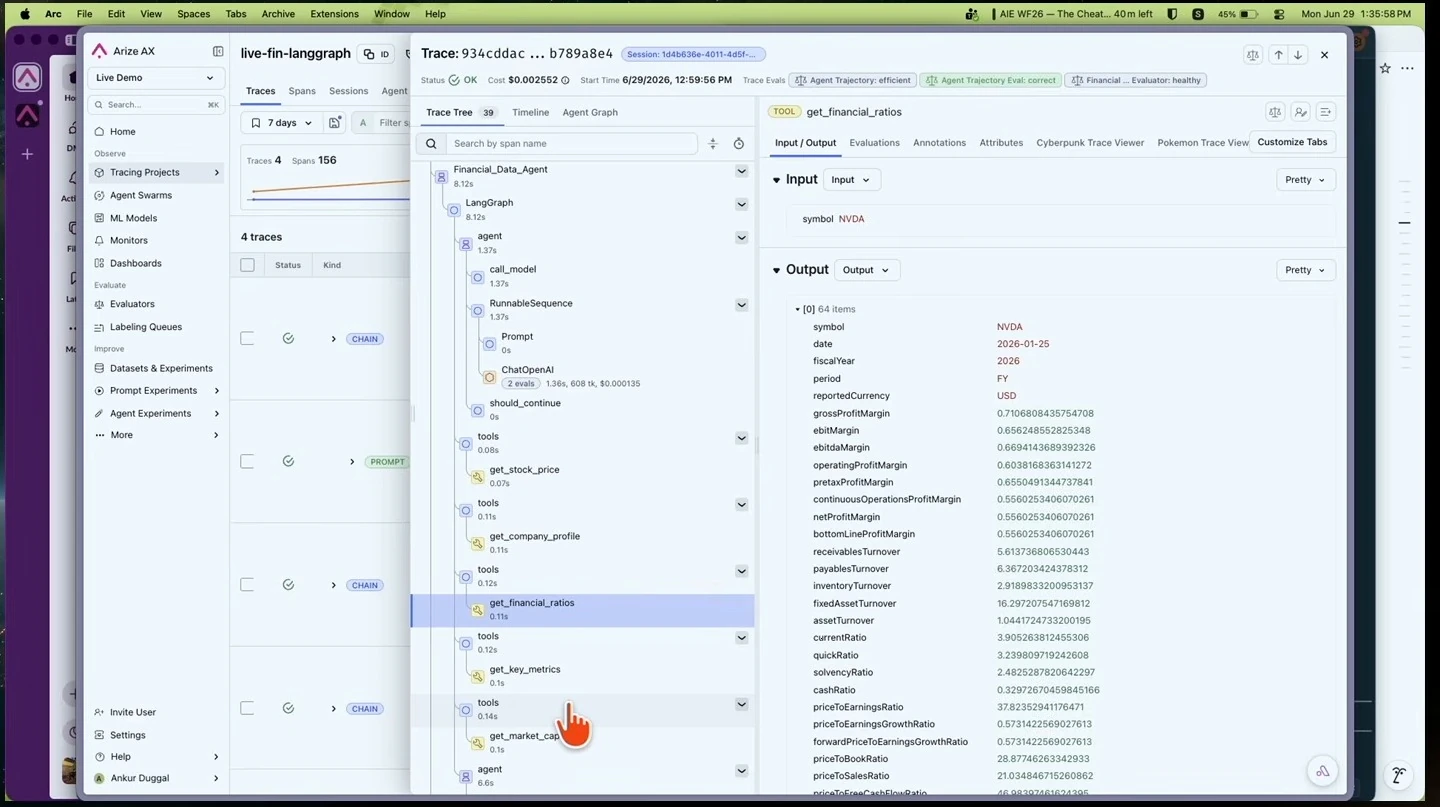Click the stopwatch latency icon in trace tree
This screenshot has height=807, width=1440.
pos(739,144)
